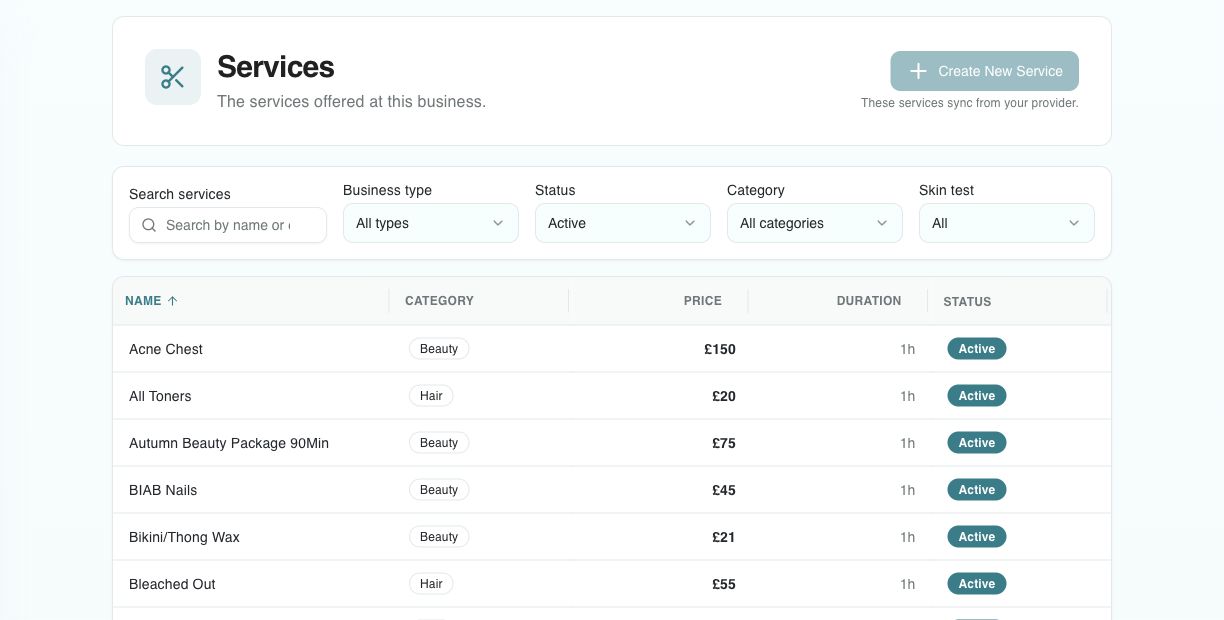Viewport: 1224px width, 620px height.
Task: Open Autumn Beauty Package 90Min row
Action: (611, 443)
